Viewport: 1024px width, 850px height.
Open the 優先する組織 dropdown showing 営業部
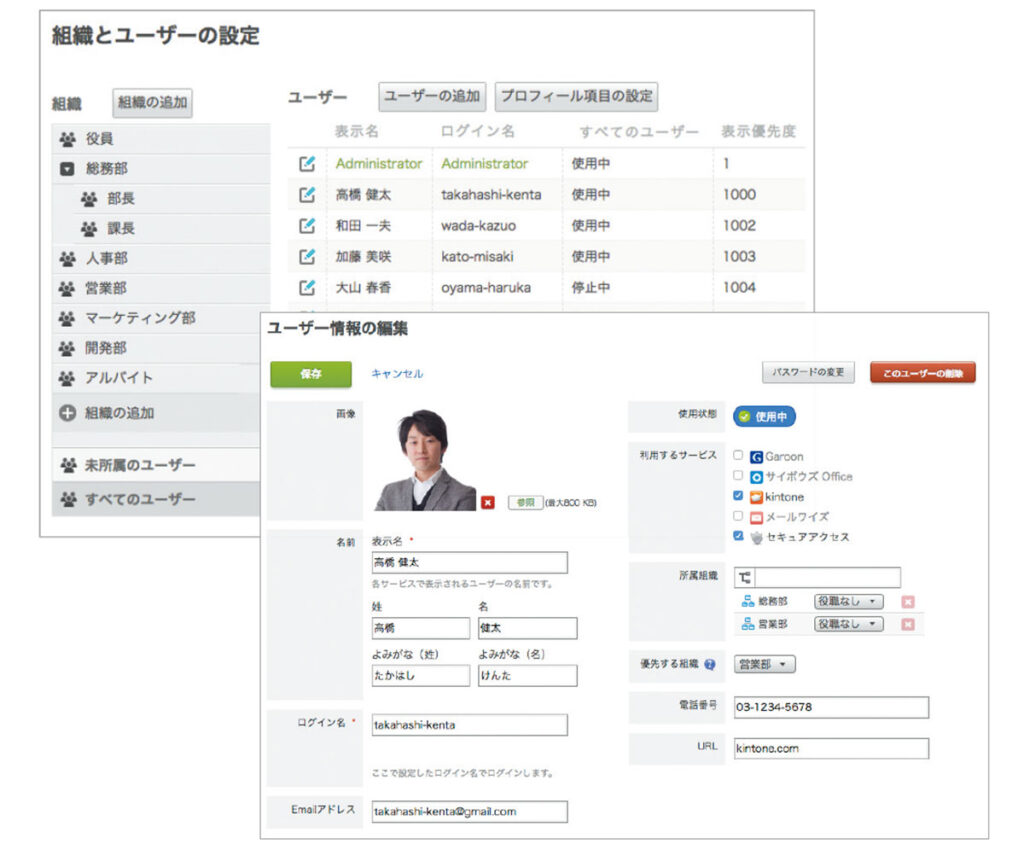point(766,664)
